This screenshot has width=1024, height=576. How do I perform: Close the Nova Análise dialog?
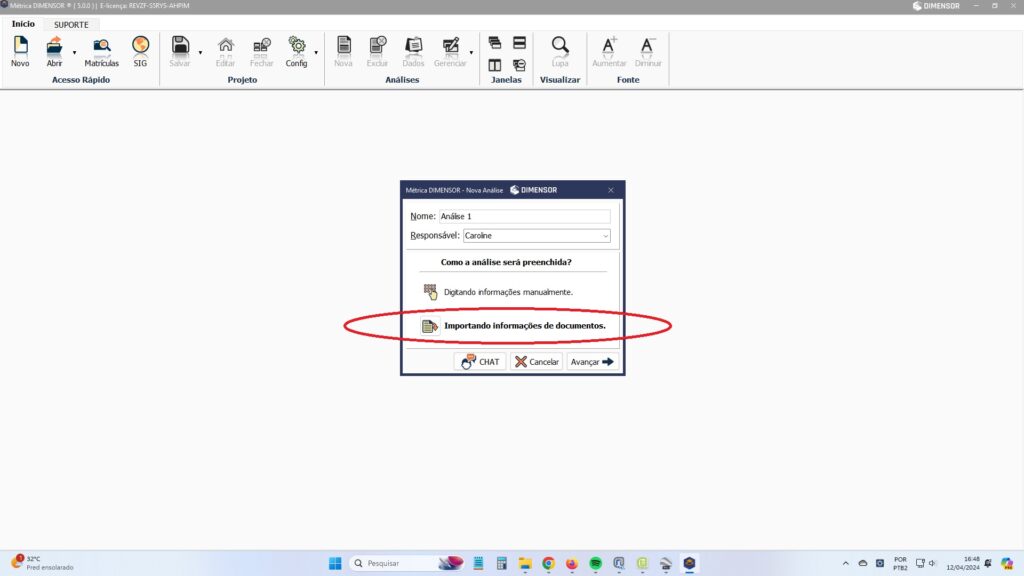tap(611, 190)
